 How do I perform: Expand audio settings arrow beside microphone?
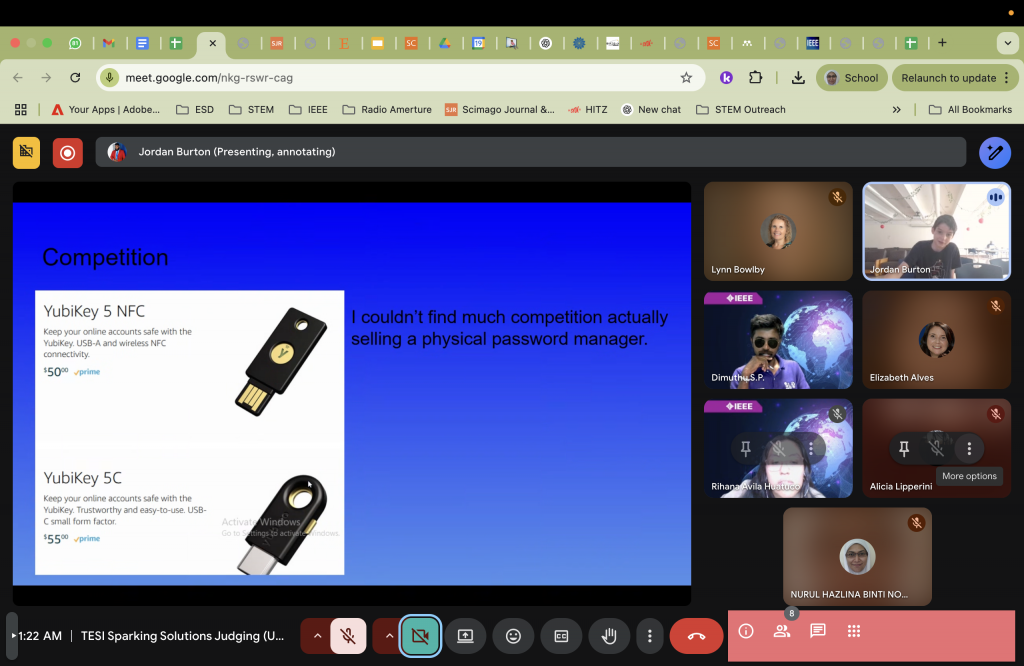point(317,636)
